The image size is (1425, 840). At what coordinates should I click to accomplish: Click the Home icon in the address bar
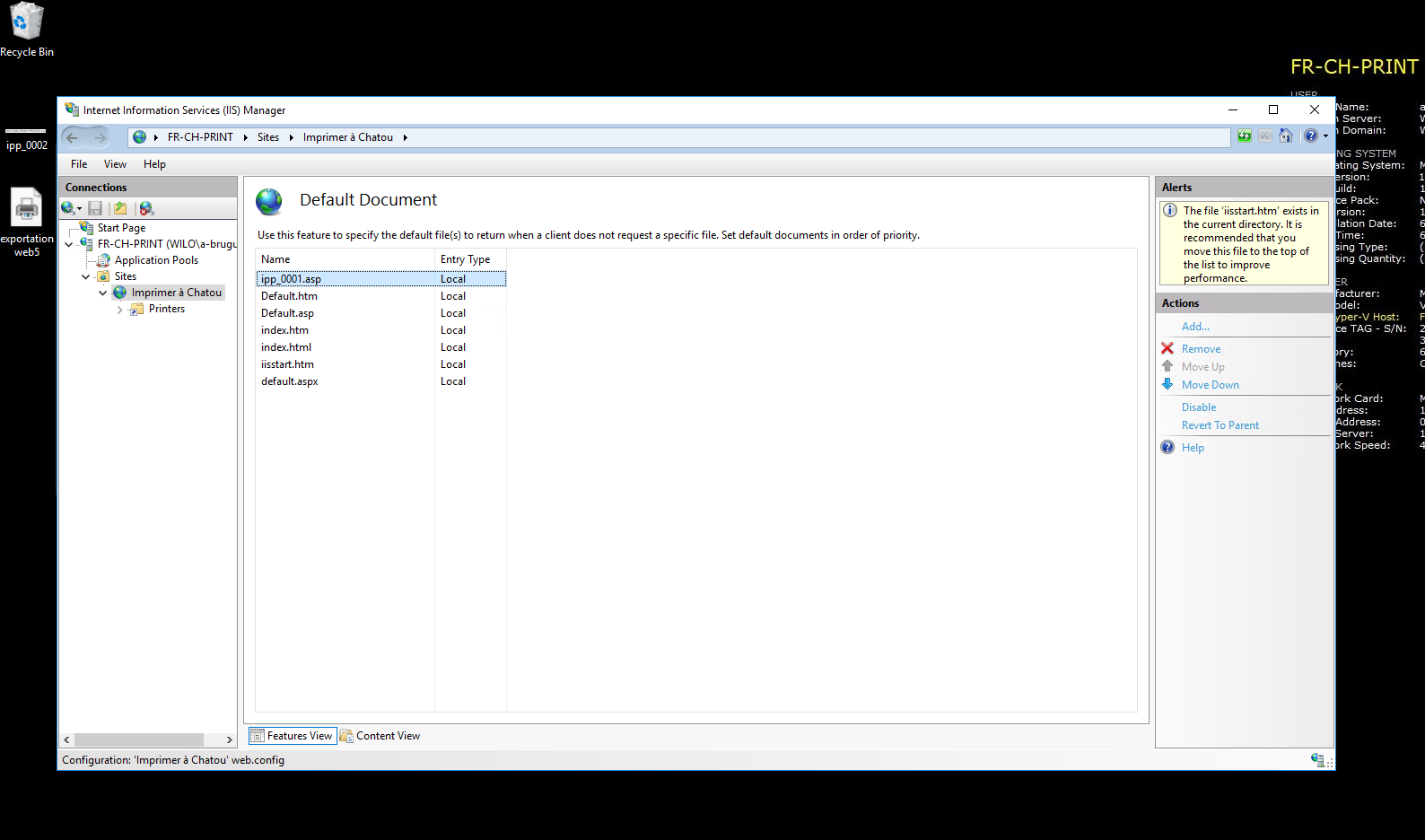(x=1286, y=136)
